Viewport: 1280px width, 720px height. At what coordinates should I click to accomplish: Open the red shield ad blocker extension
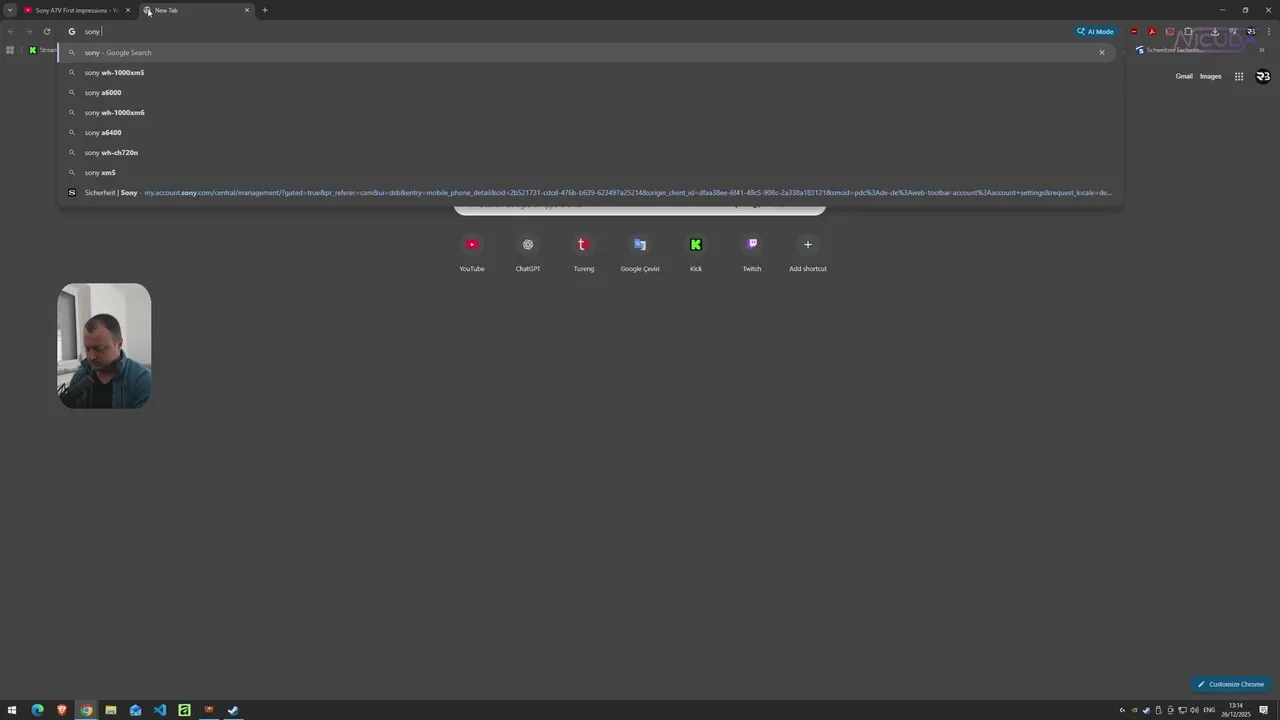1134,31
